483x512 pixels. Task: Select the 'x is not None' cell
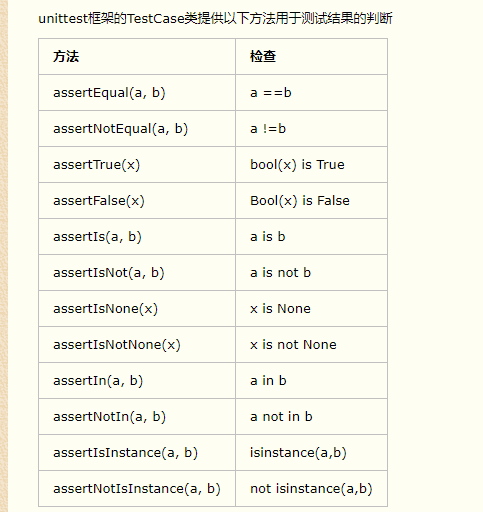(311, 345)
